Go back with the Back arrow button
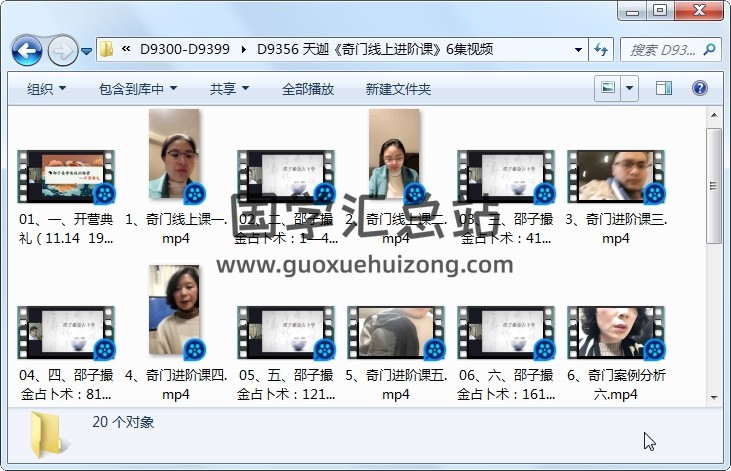Image resolution: width=731 pixels, height=471 pixels. pyautogui.click(x=27, y=50)
